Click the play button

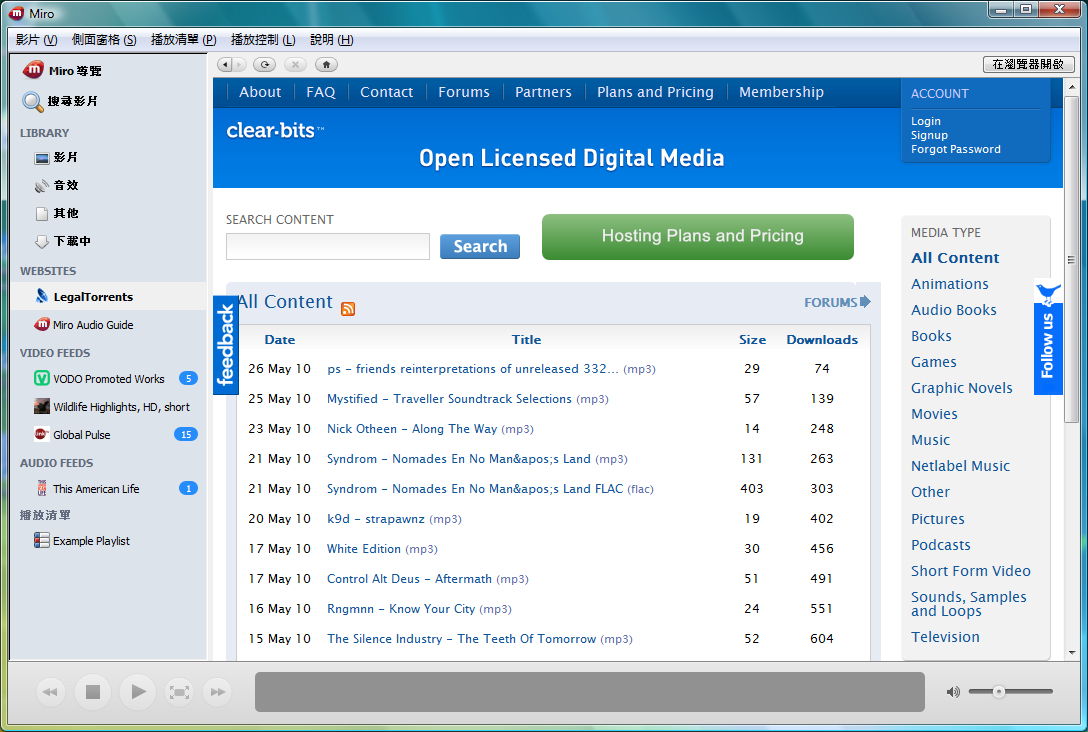pos(137,692)
